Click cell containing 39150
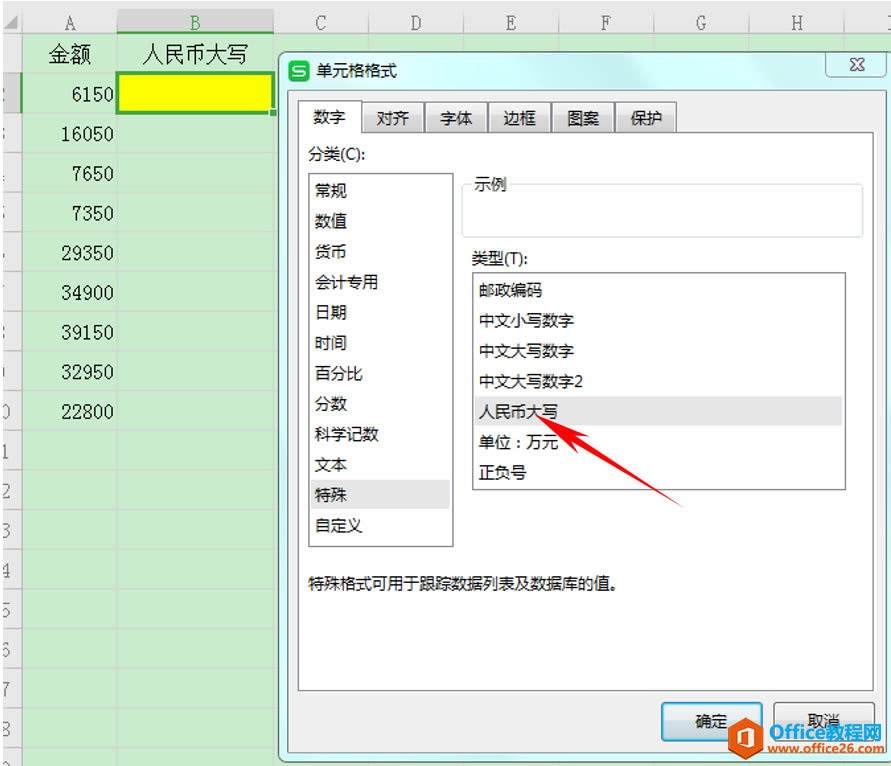Viewport: 891px width, 766px height. 69,332
